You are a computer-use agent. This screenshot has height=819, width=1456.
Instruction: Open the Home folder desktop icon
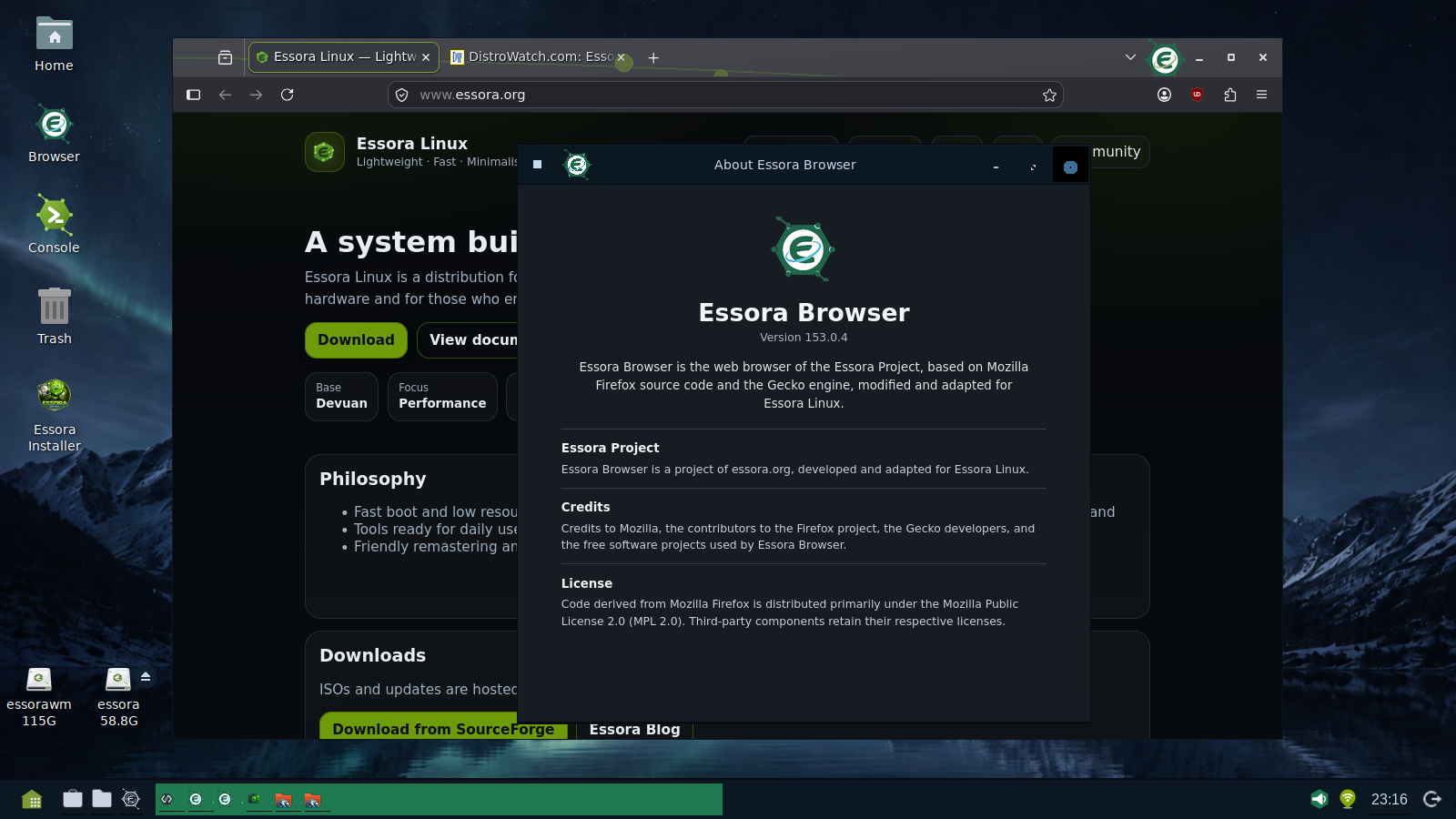point(54,44)
